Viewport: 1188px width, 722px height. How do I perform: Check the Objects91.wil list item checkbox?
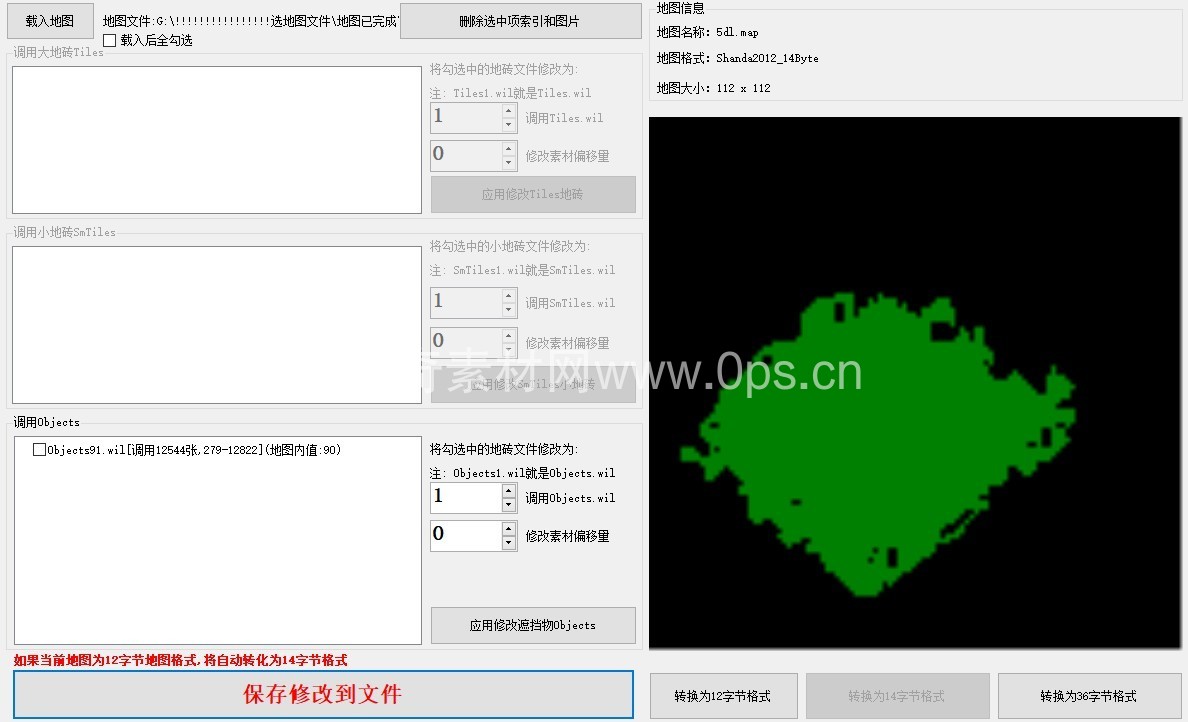point(40,450)
